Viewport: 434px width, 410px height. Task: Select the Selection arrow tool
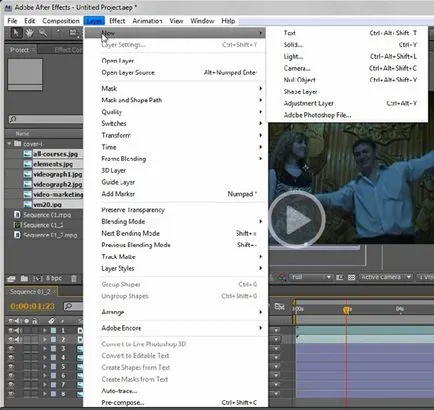[16, 33]
